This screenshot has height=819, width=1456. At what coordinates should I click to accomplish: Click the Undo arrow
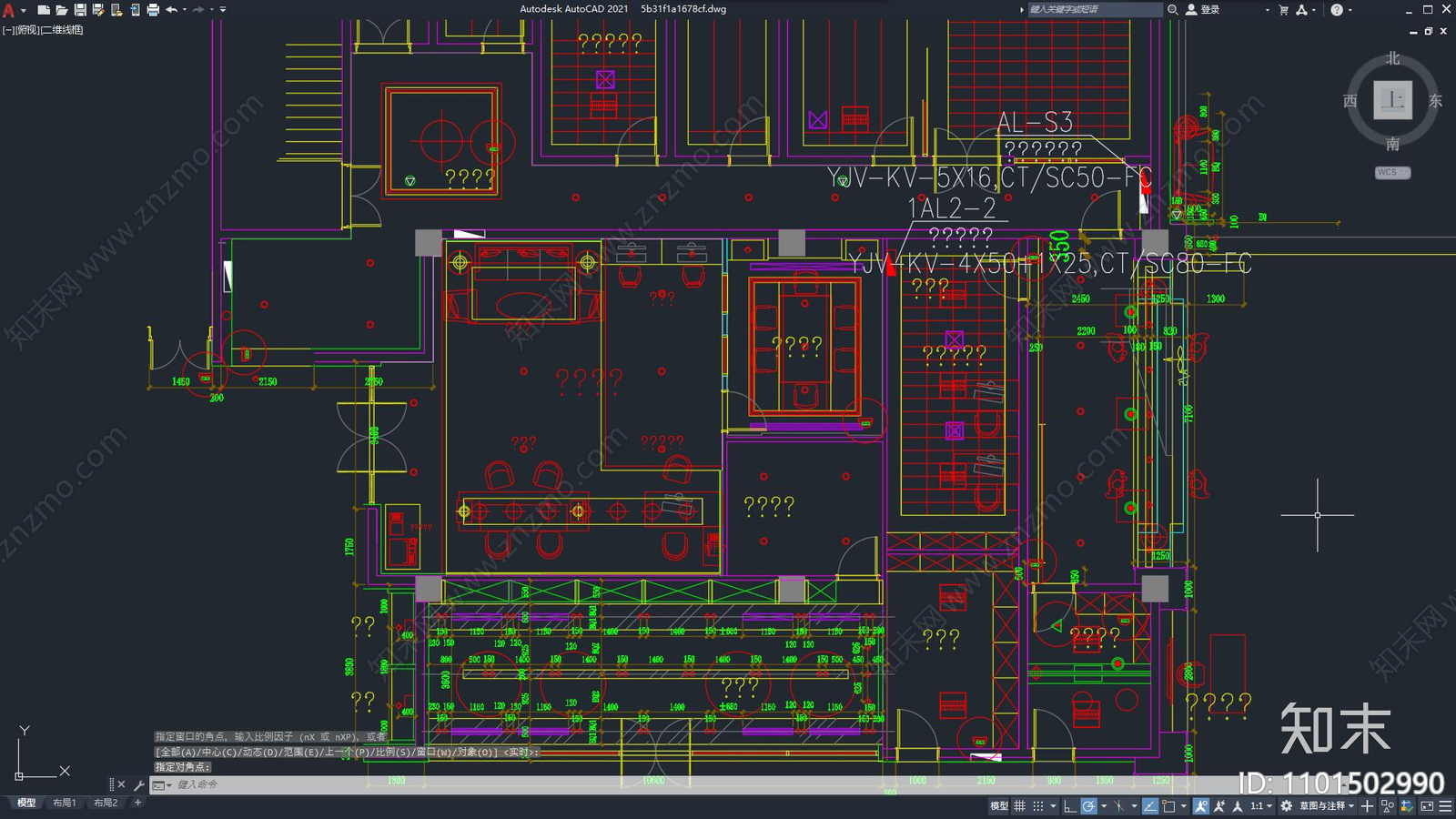pyautogui.click(x=171, y=10)
